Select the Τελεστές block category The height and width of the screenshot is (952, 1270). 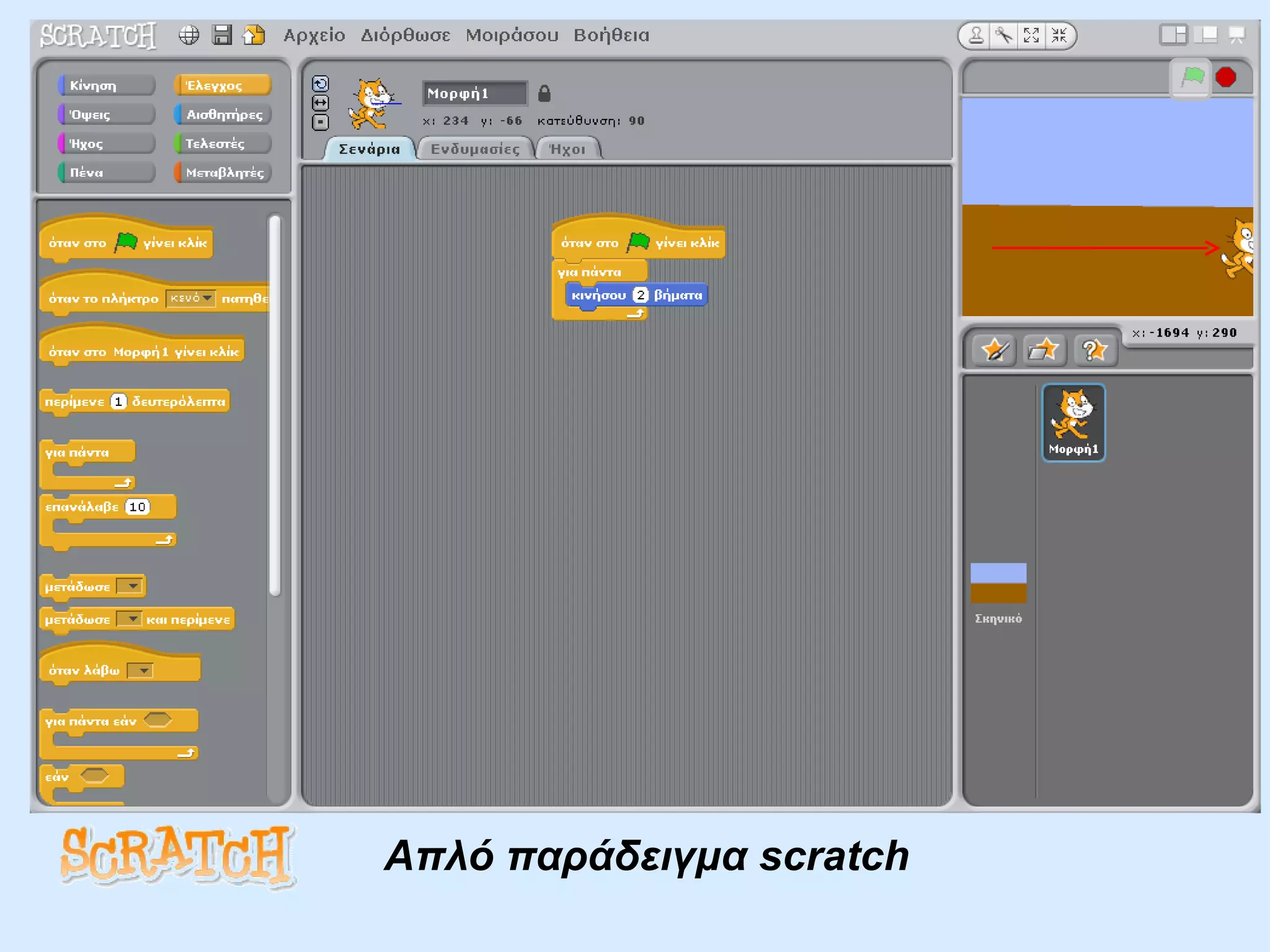click(x=223, y=144)
